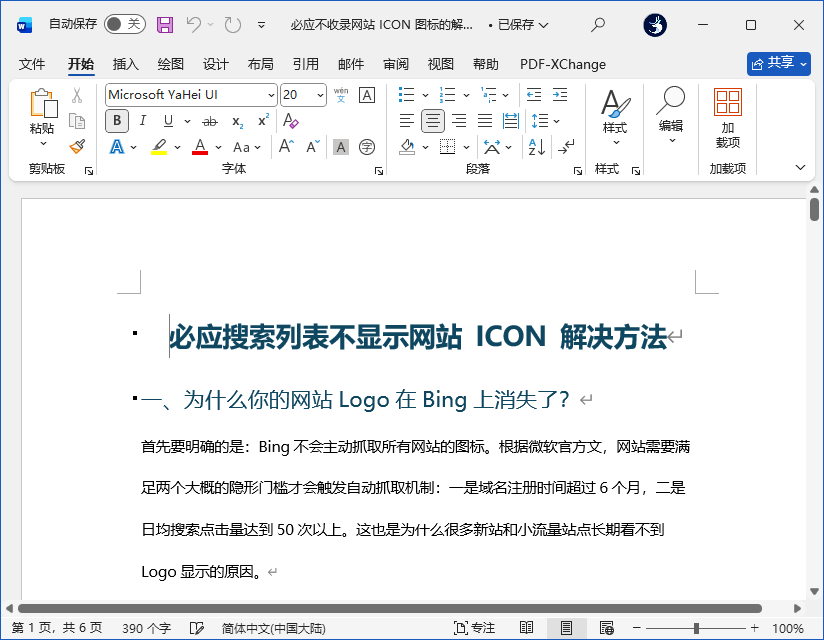Apply bold formatting to text

click(x=116, y=120)
